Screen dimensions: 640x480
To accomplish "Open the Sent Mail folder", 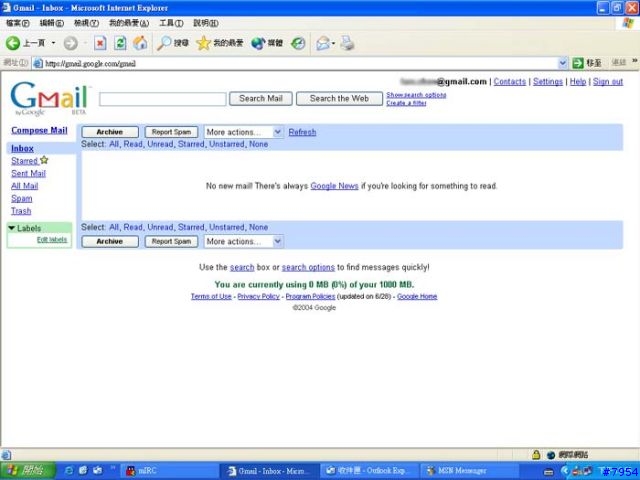I will 29,173.
